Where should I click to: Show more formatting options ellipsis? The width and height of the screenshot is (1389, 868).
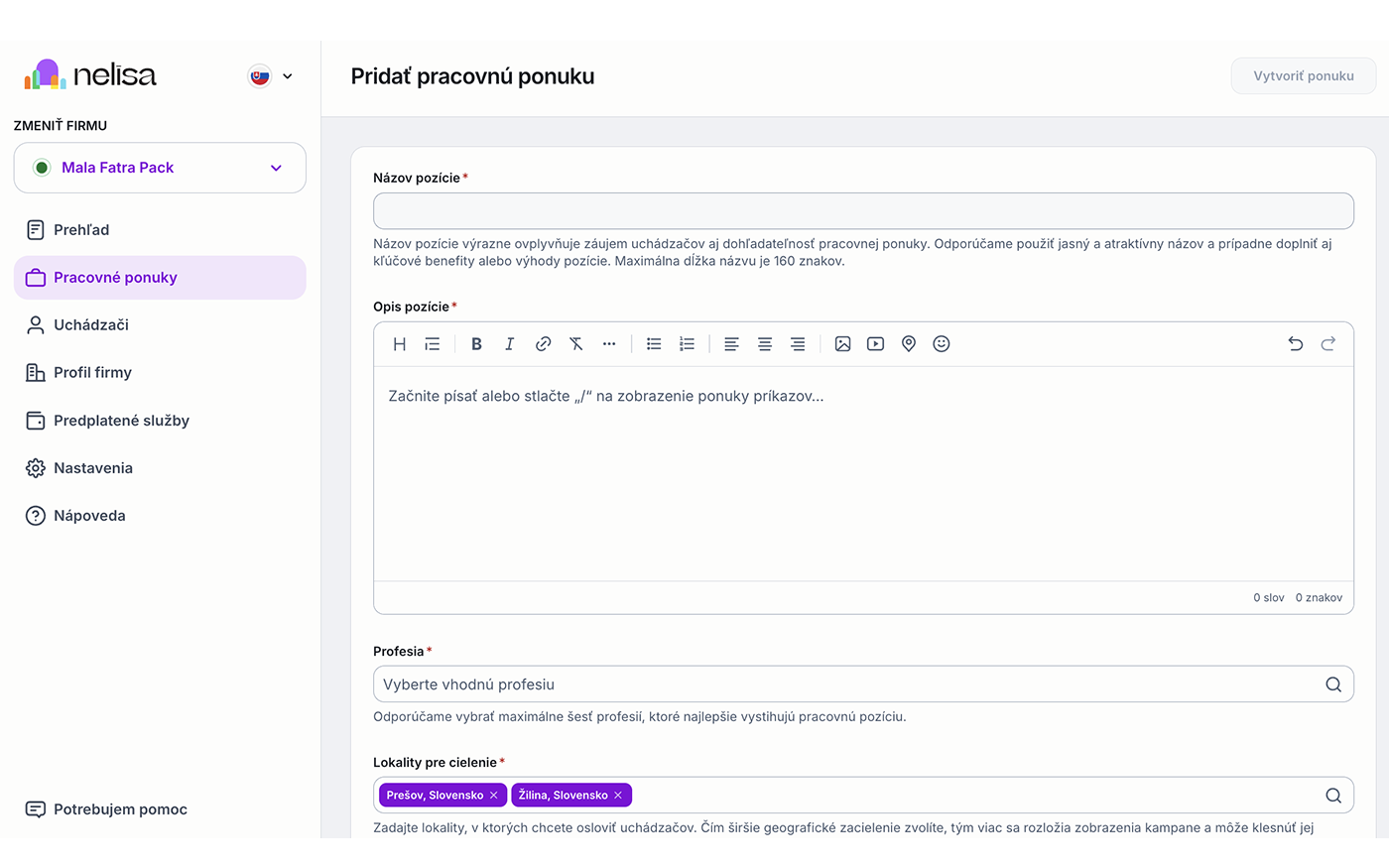coord(609,344)
